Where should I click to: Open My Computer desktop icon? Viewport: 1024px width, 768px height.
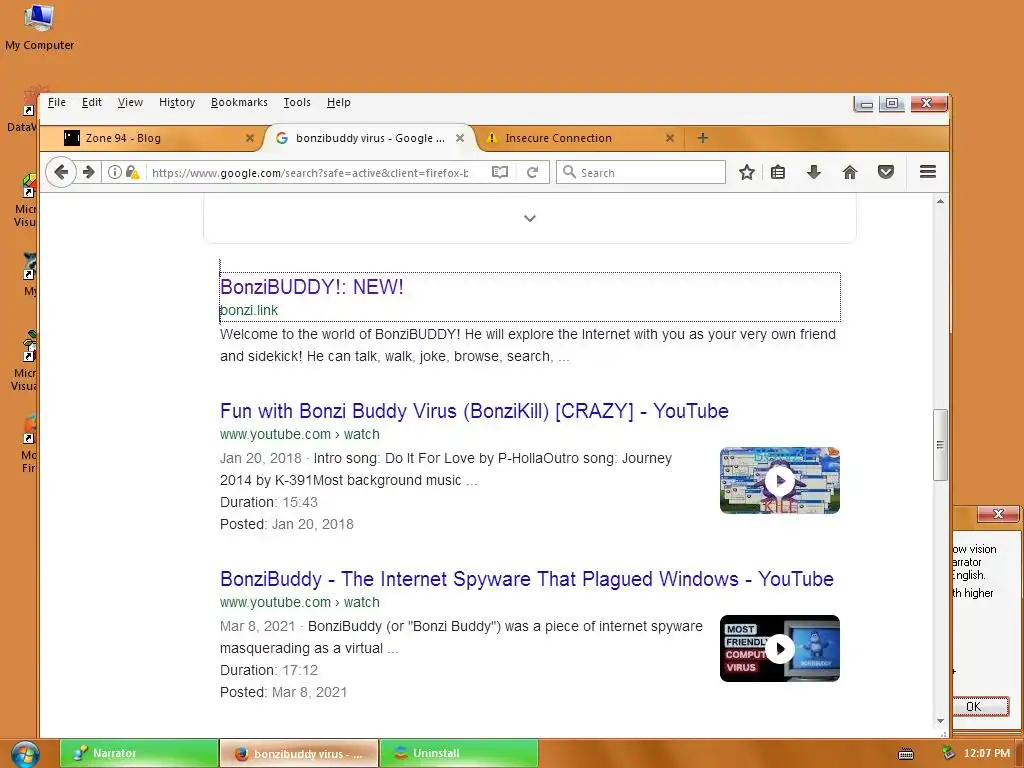tap(39, 27)
